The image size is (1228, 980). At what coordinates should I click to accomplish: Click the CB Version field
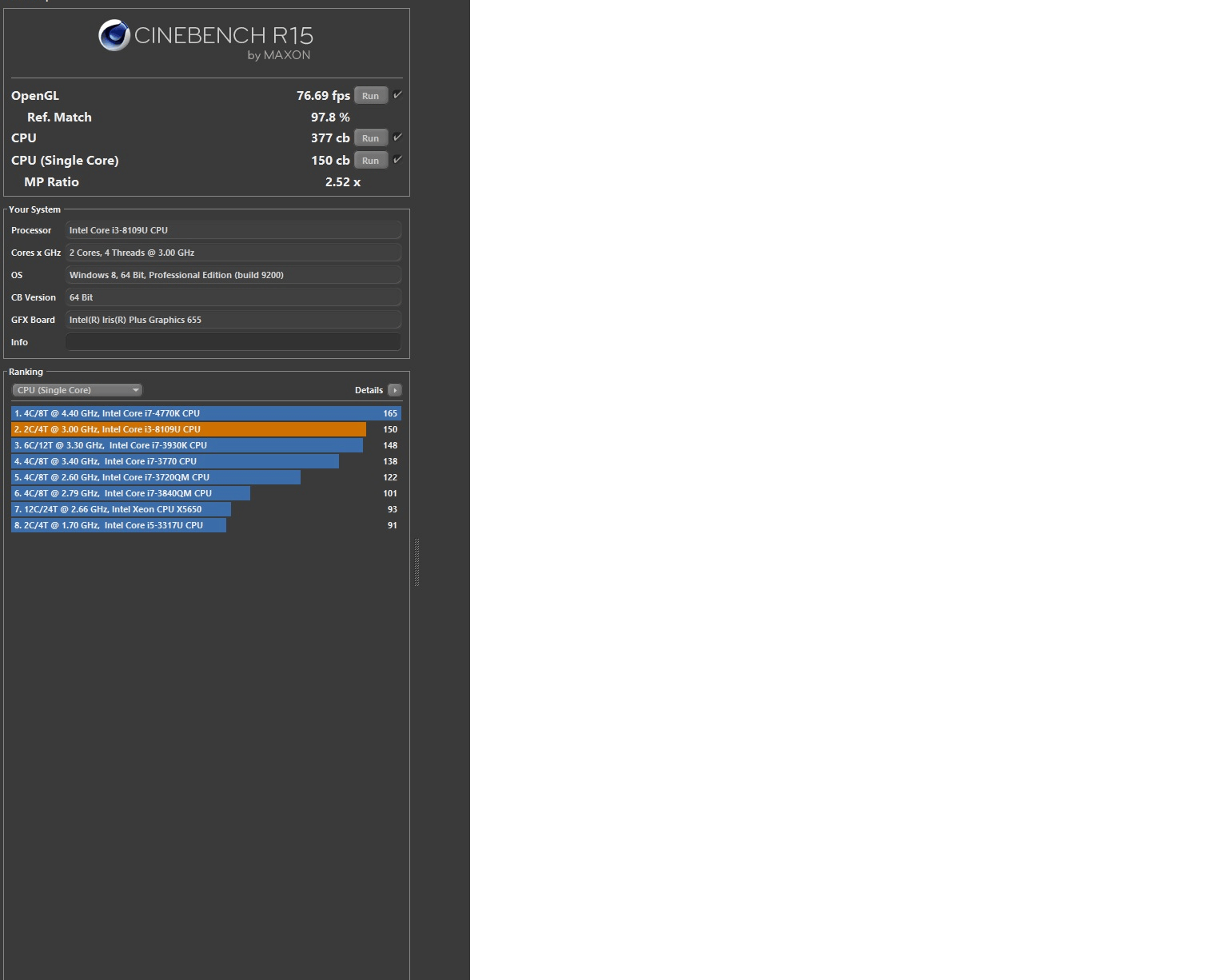[x=233, y=297]
